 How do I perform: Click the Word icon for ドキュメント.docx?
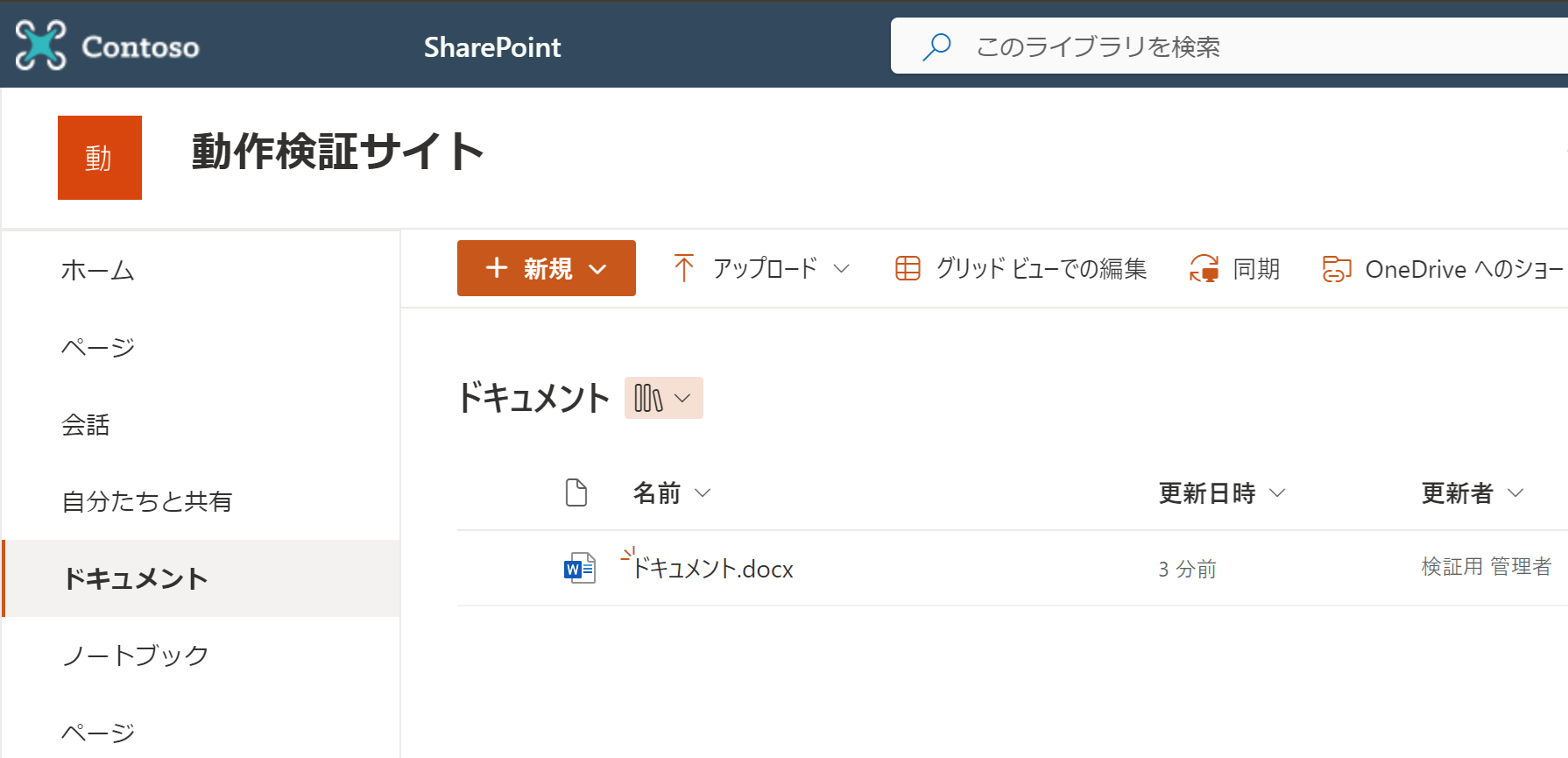(x=580, y=569)
